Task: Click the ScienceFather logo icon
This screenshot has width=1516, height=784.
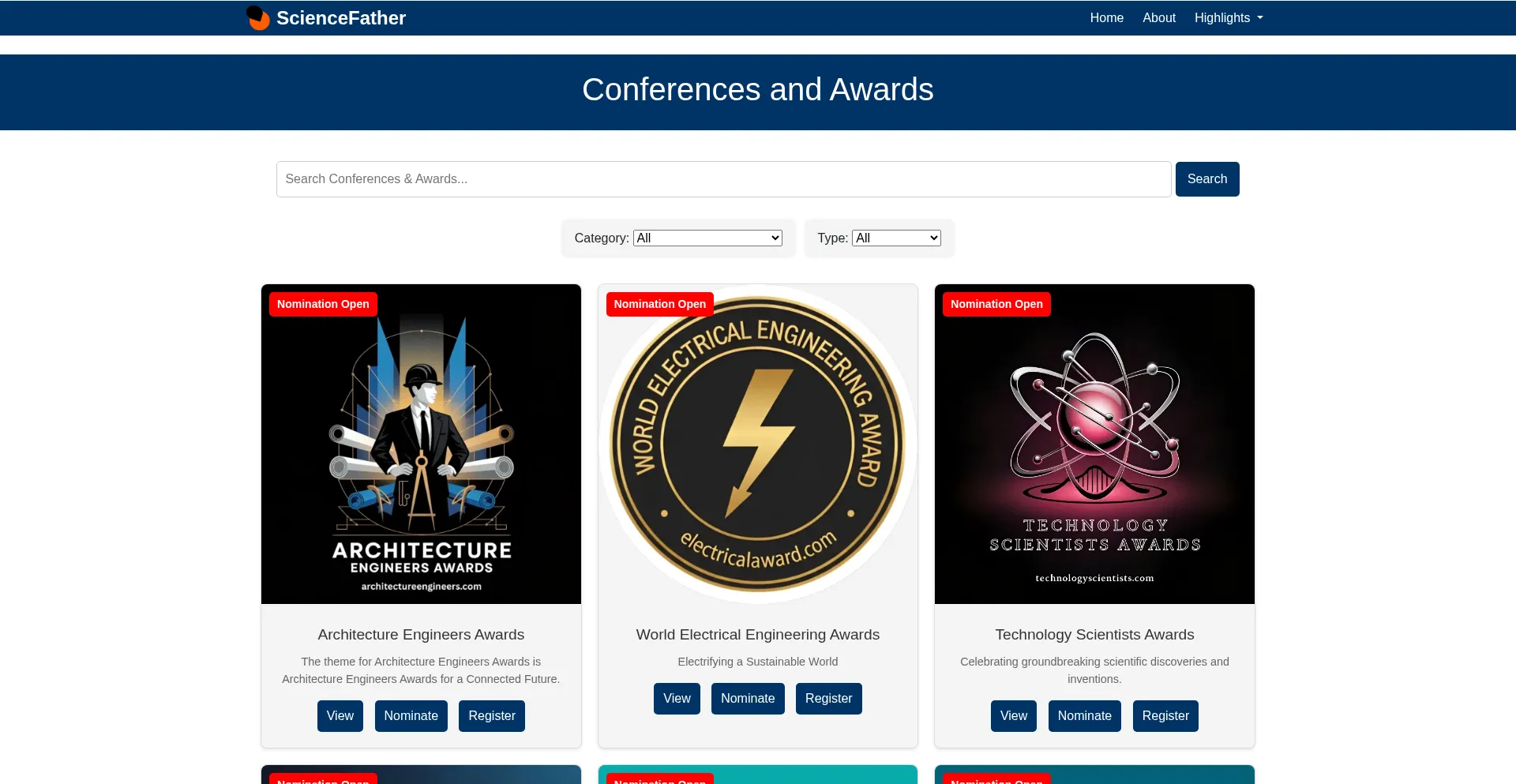Action: point(257,17)
